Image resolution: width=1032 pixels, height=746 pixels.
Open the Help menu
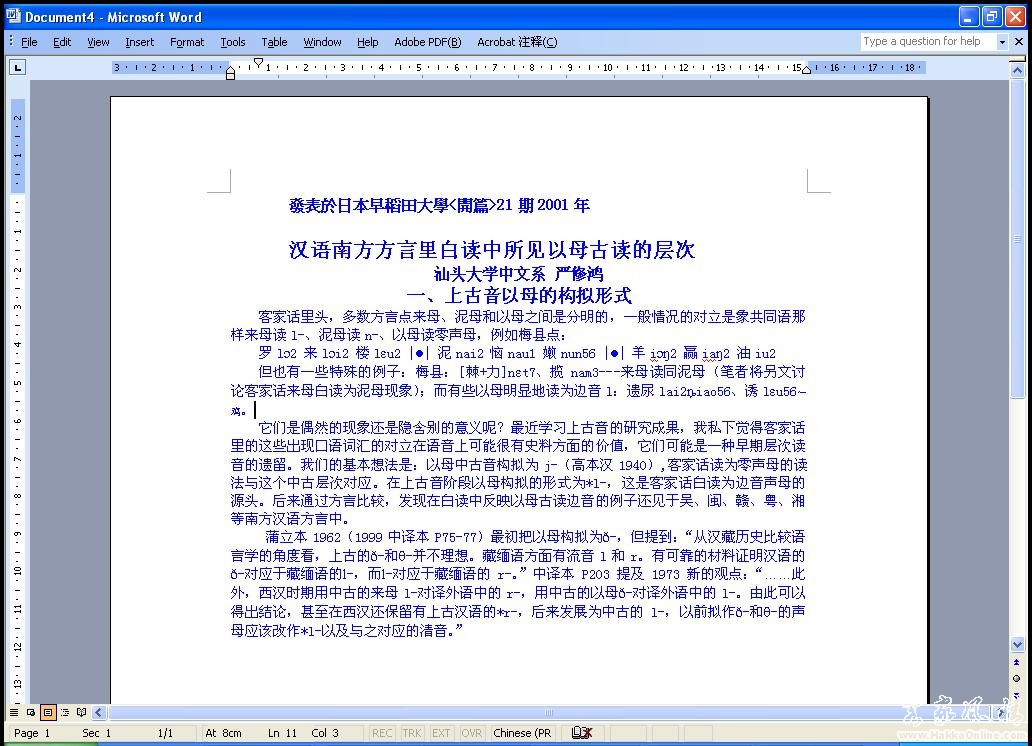pyautogui.click(x=368, y=42)
